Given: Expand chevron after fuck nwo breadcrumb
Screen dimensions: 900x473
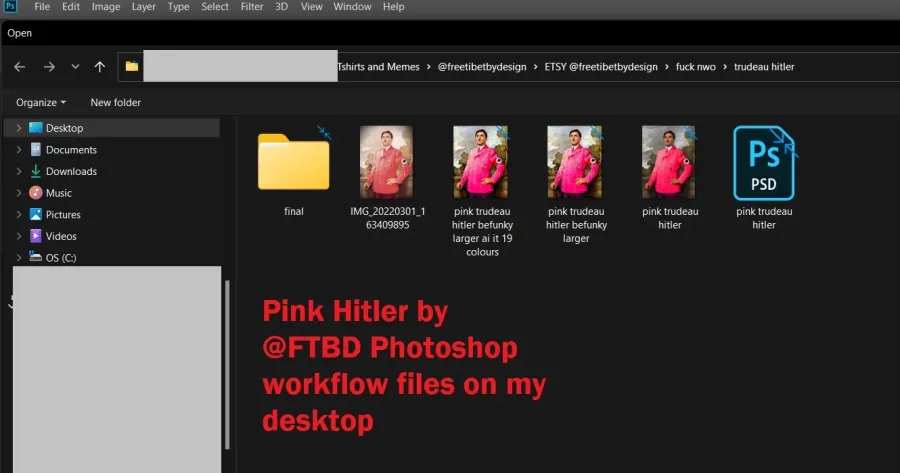Looking at the screenshot, I should coord(725,67).
